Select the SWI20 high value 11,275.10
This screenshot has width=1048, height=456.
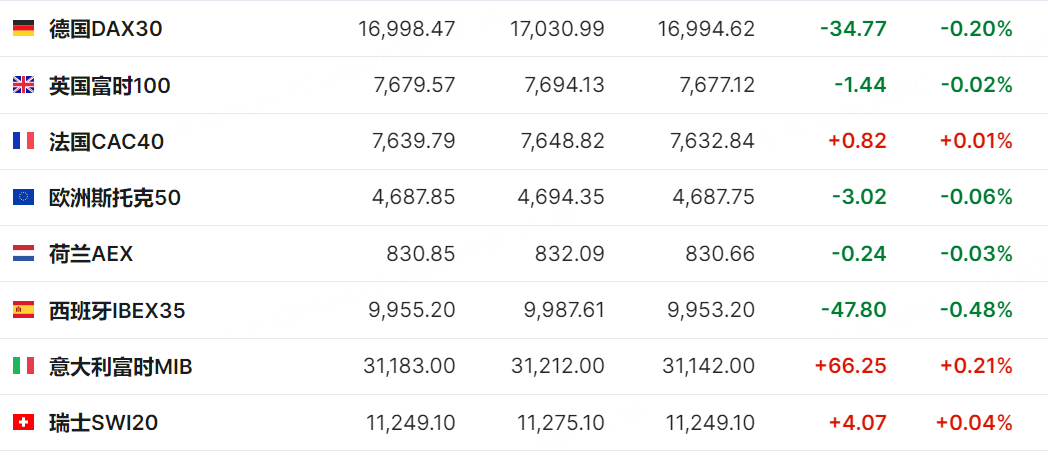(561, 423)
